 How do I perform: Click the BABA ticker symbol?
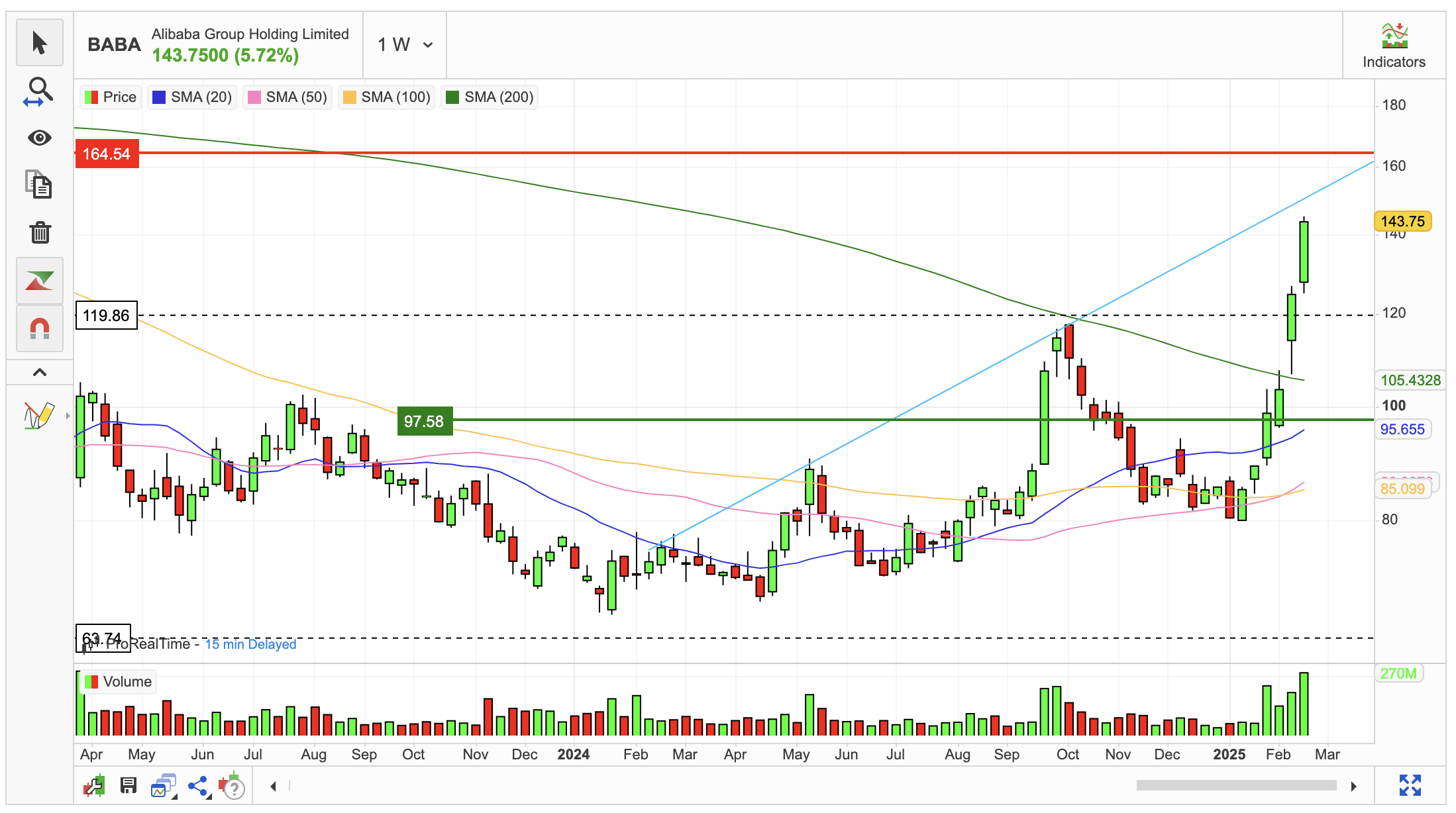(114, 44)
